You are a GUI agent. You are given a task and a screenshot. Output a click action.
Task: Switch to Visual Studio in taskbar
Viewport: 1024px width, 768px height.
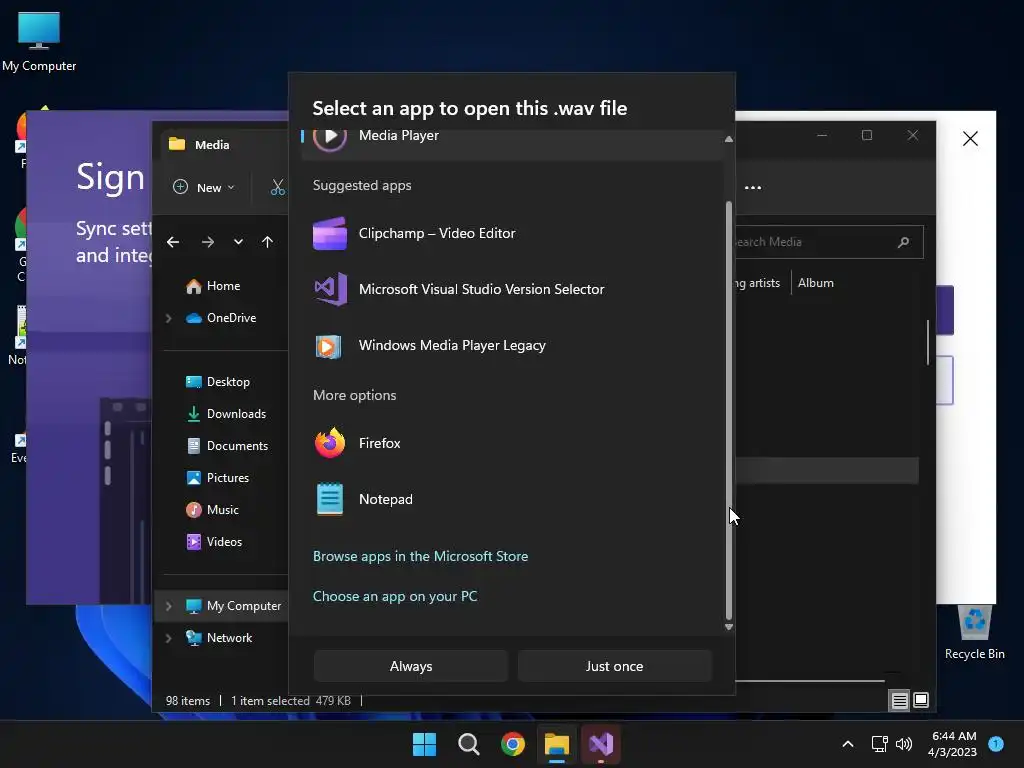click(601, 744)
